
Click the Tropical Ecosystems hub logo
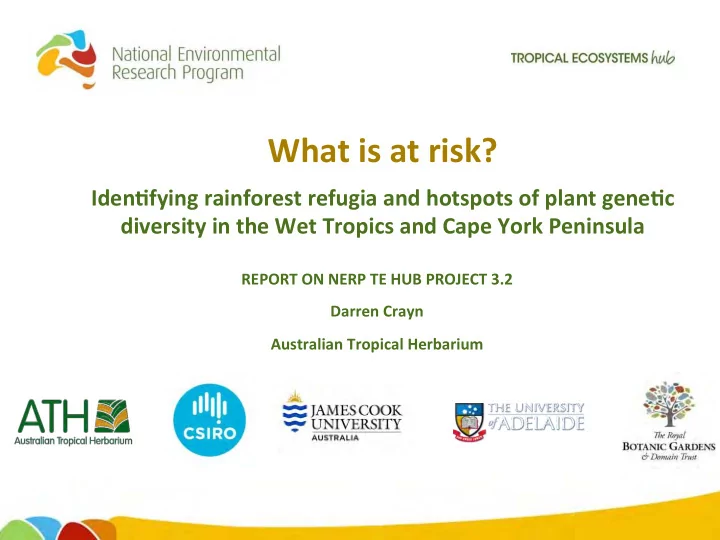tap(593, 58)
